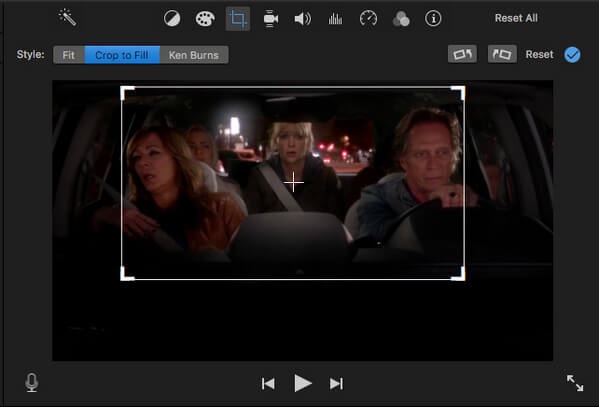Choose the Ken Burns style

194,55
